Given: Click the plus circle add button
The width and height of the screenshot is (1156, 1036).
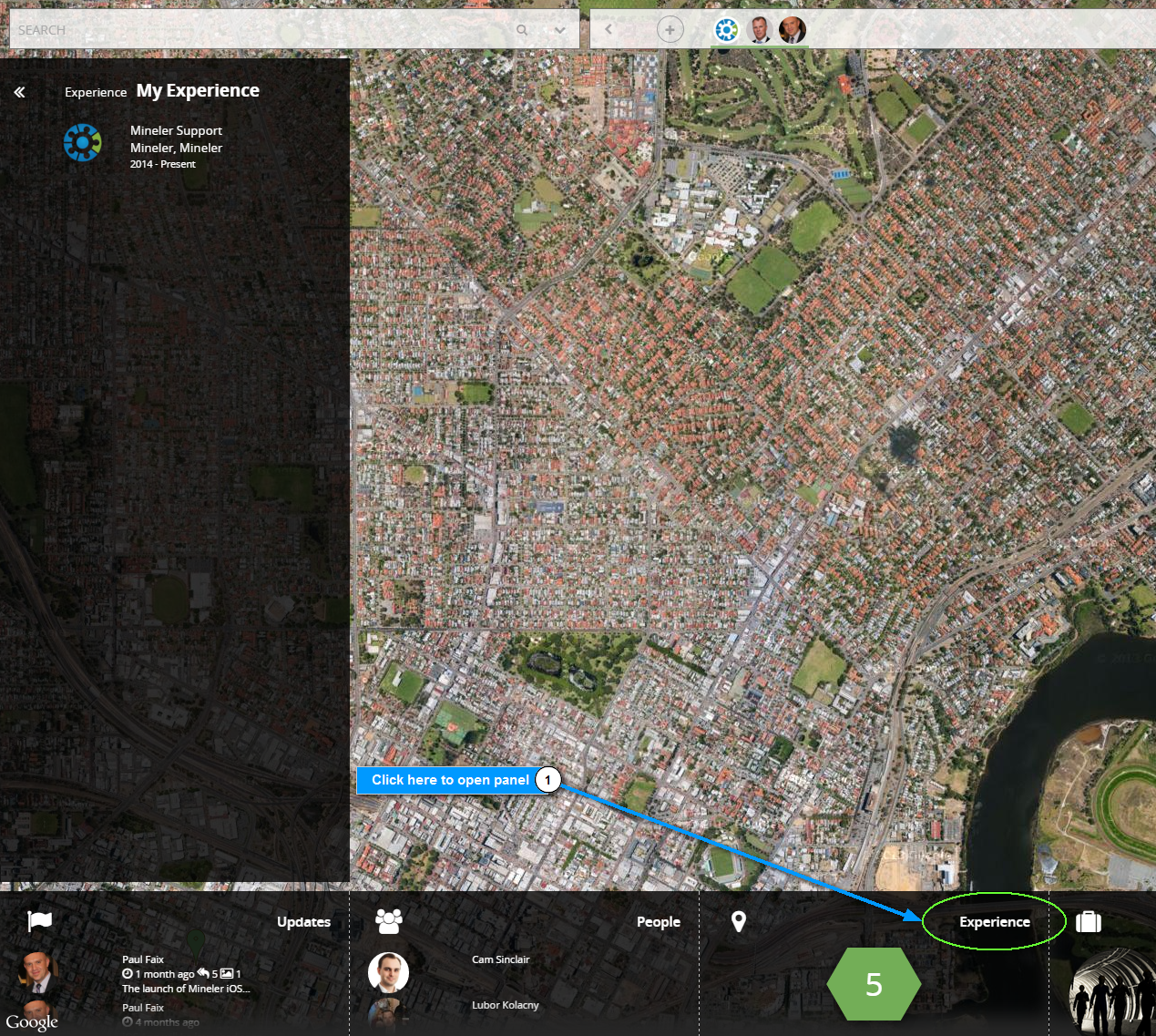Looking at the screenshot, I should [x=670, y=30].
